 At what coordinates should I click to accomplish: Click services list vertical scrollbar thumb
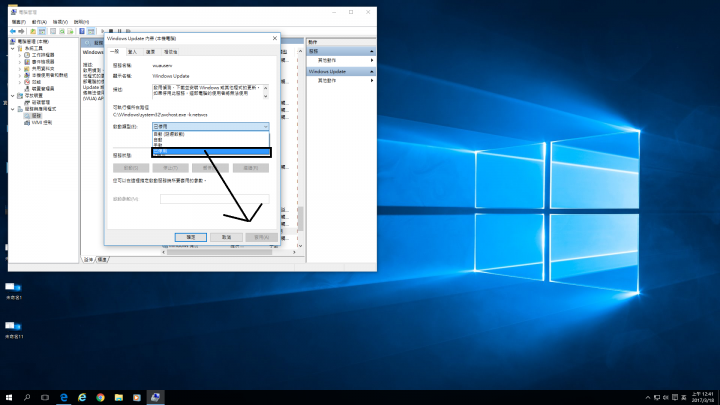coord(300,218)
